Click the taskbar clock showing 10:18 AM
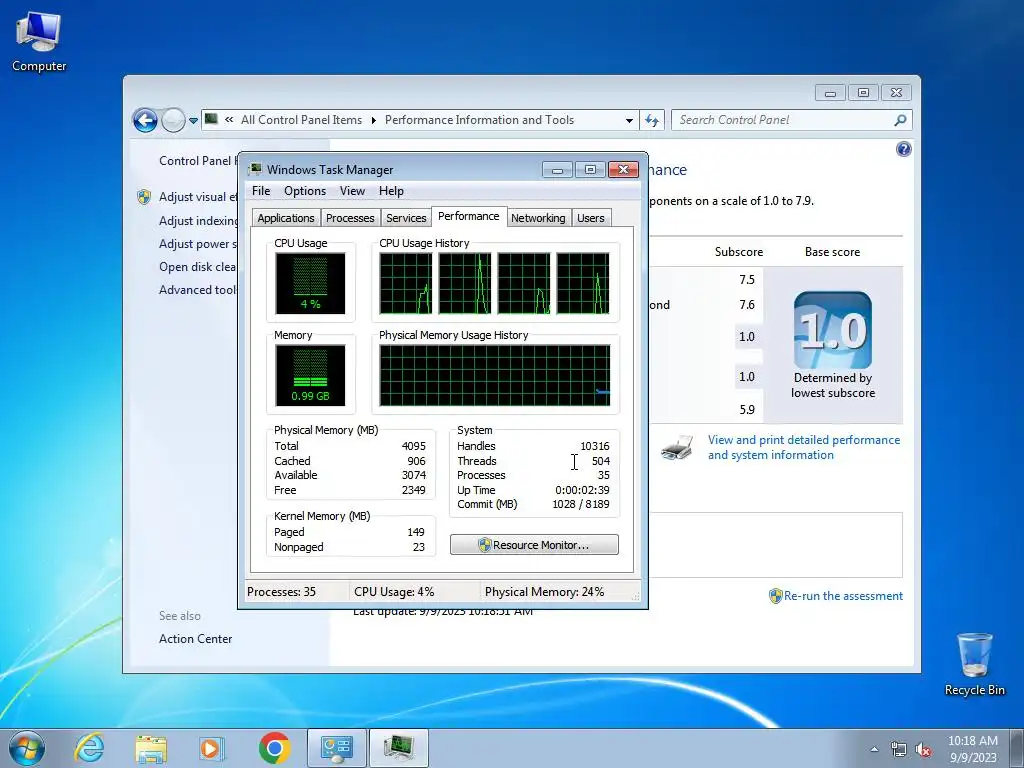This screenshot has width=1024, height=768. click(x=972, y=749)
